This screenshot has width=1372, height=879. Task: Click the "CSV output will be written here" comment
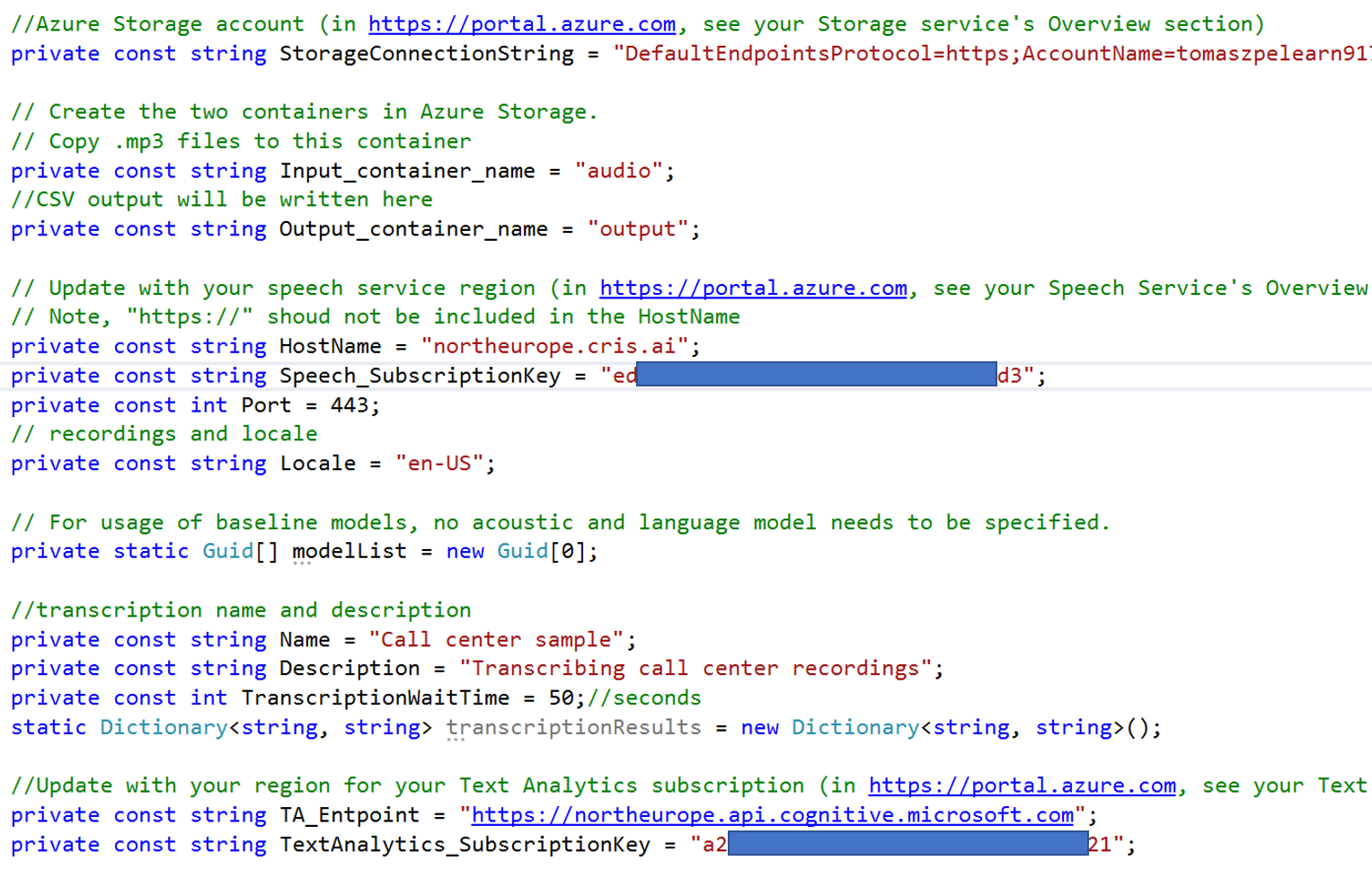tap(222, 200)
